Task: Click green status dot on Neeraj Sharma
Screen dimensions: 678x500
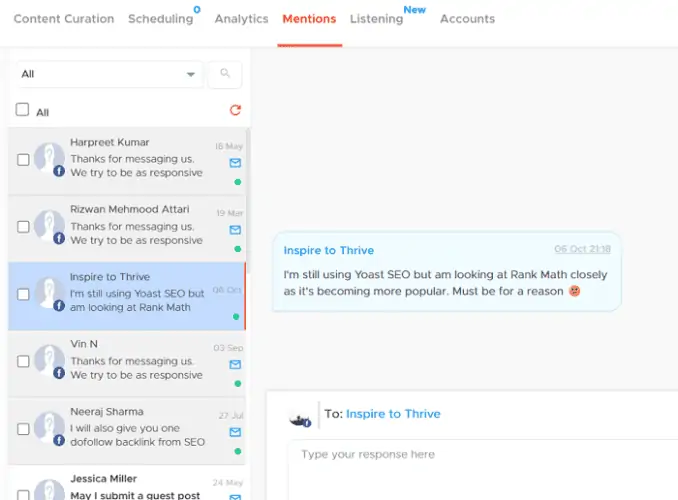Action: coord(237,452)
